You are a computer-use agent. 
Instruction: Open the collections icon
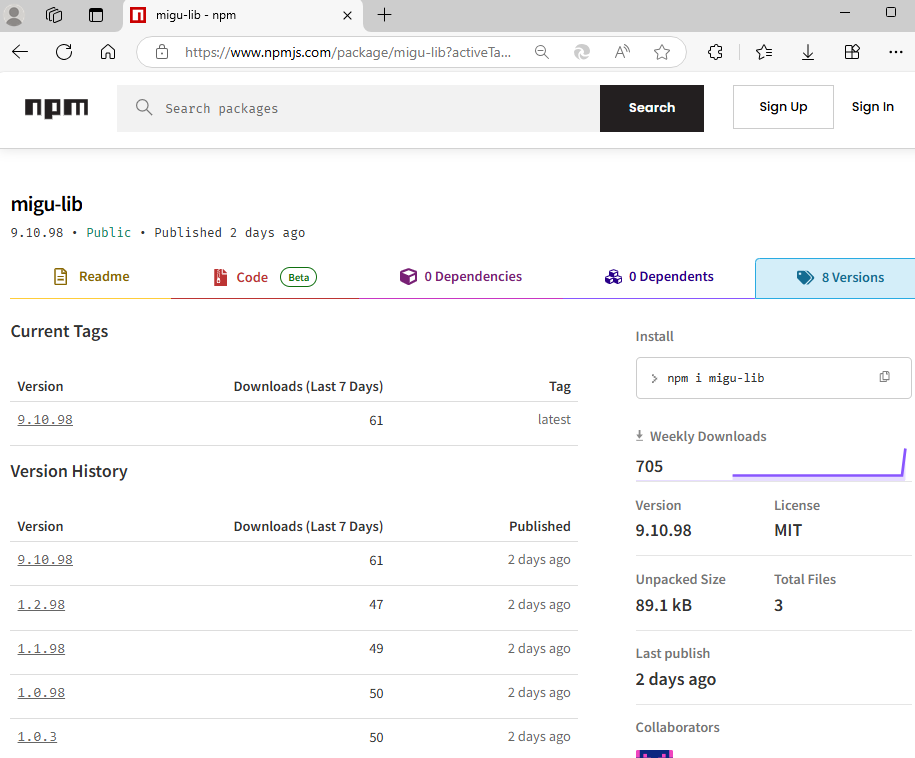(x=852, y=52)
